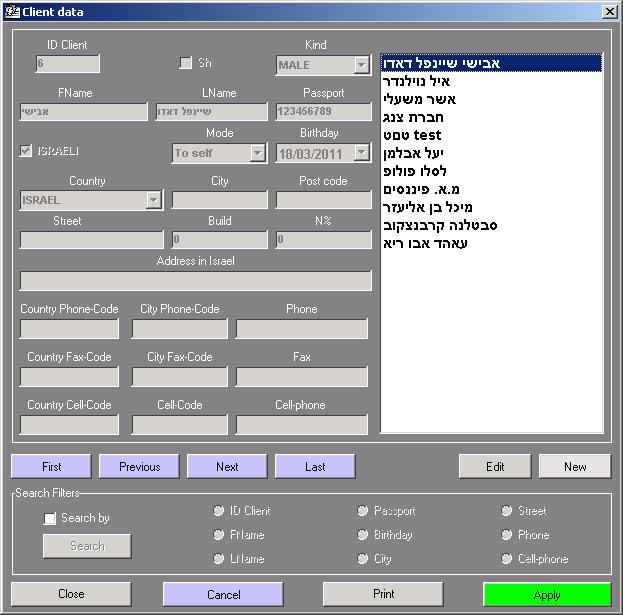Image resolution: width=623 pixels, height=615 pixels.
Task: Go to the Next client record
Action: click(227, 467)
